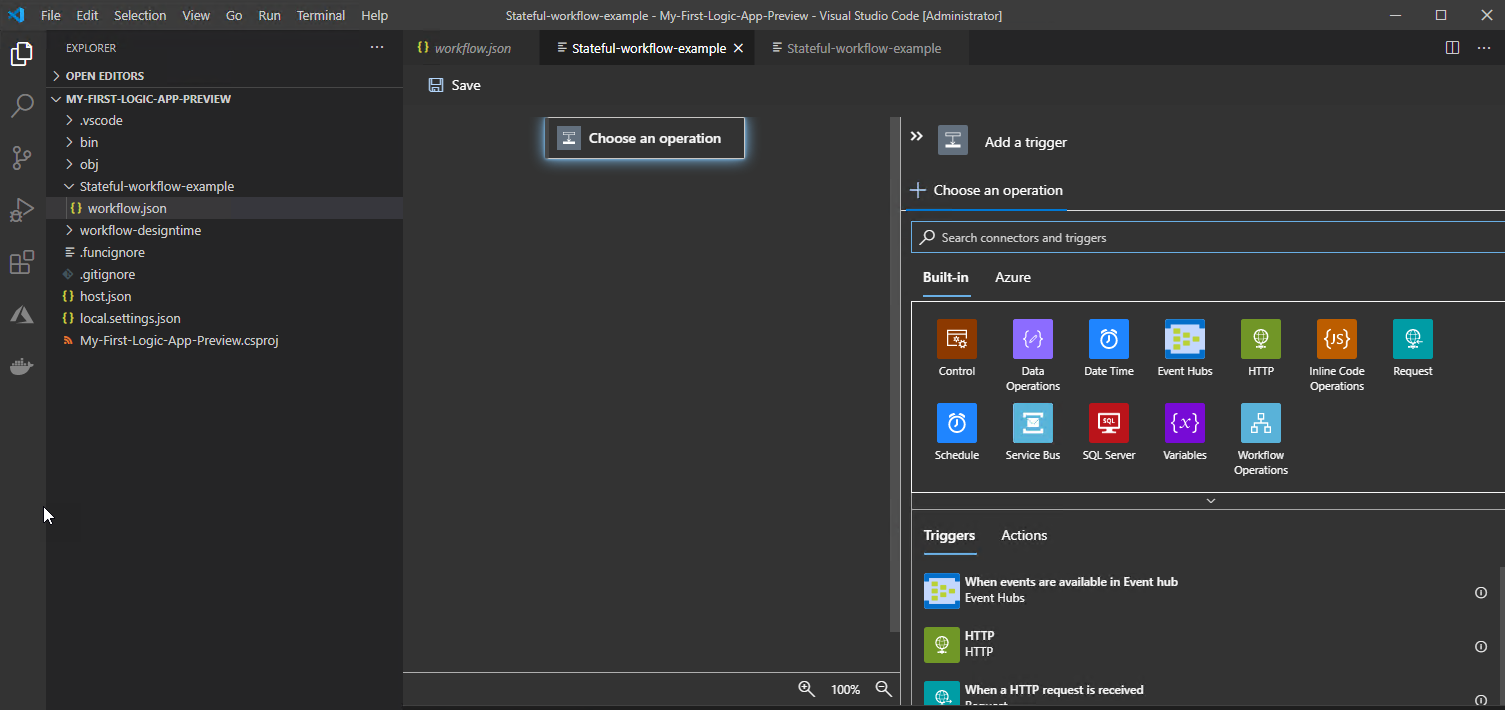Image resolution: width=1505 pixels, height=710 pixels.
Task: Select the SQL Server connector icon
Action: click(1108, 423)
